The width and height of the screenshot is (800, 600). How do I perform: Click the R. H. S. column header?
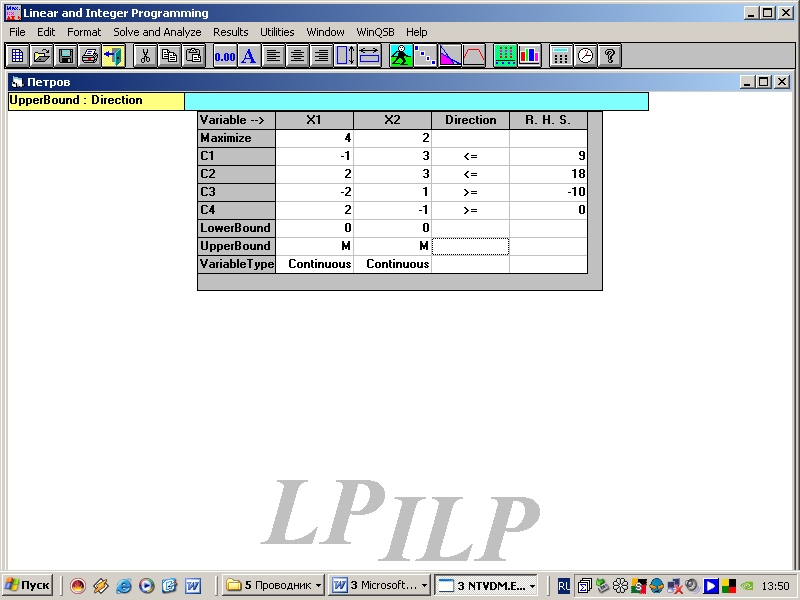click(x=548, y=120)
